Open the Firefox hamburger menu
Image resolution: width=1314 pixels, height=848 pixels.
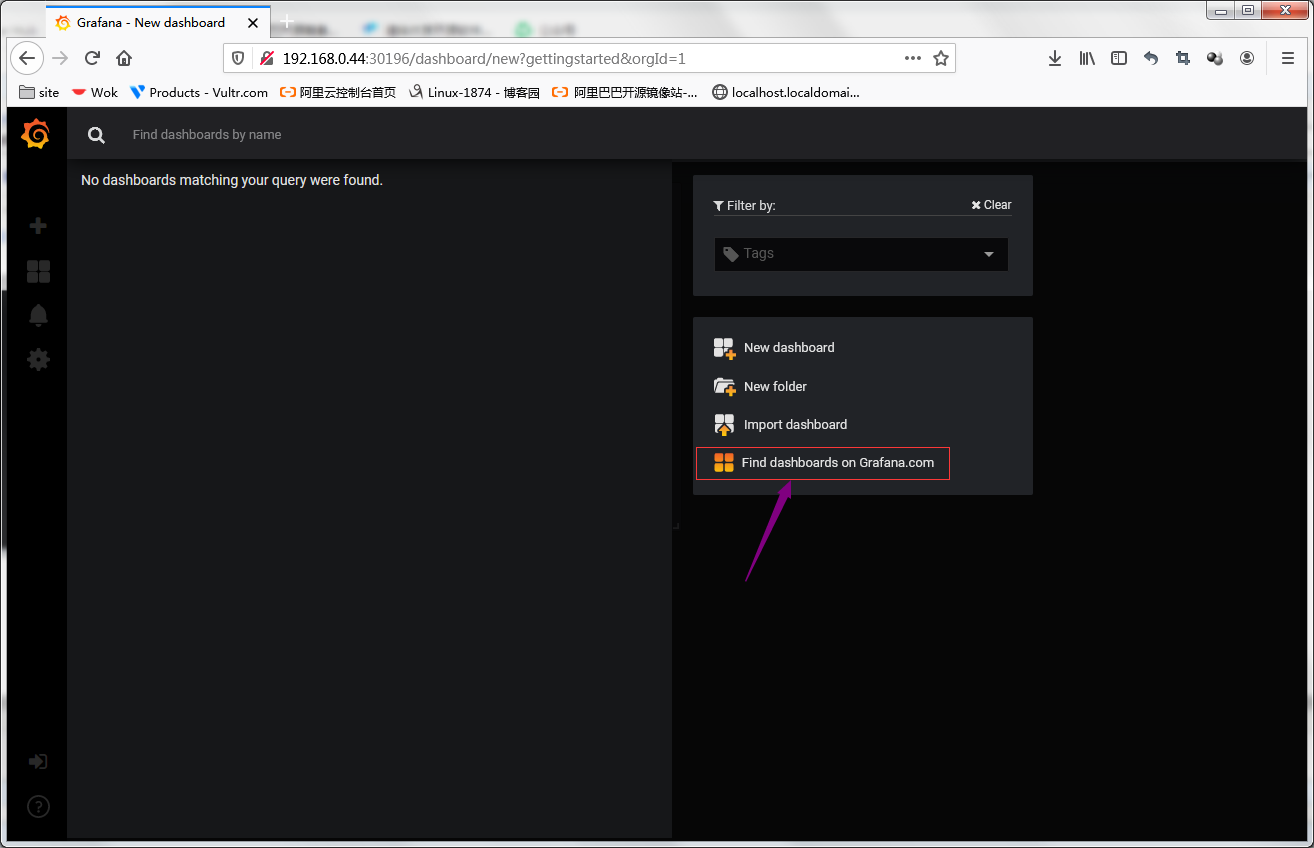[1288, 58]
